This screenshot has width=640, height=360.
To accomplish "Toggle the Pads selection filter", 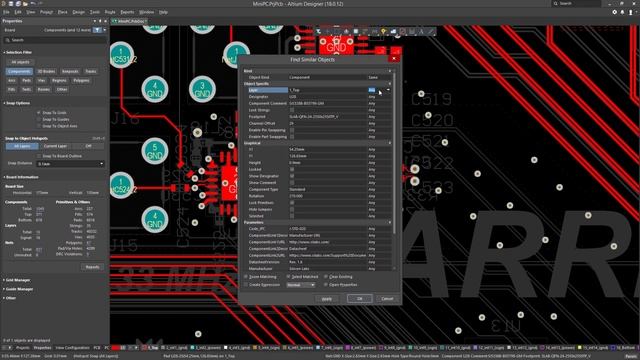I will pos(27,80).
